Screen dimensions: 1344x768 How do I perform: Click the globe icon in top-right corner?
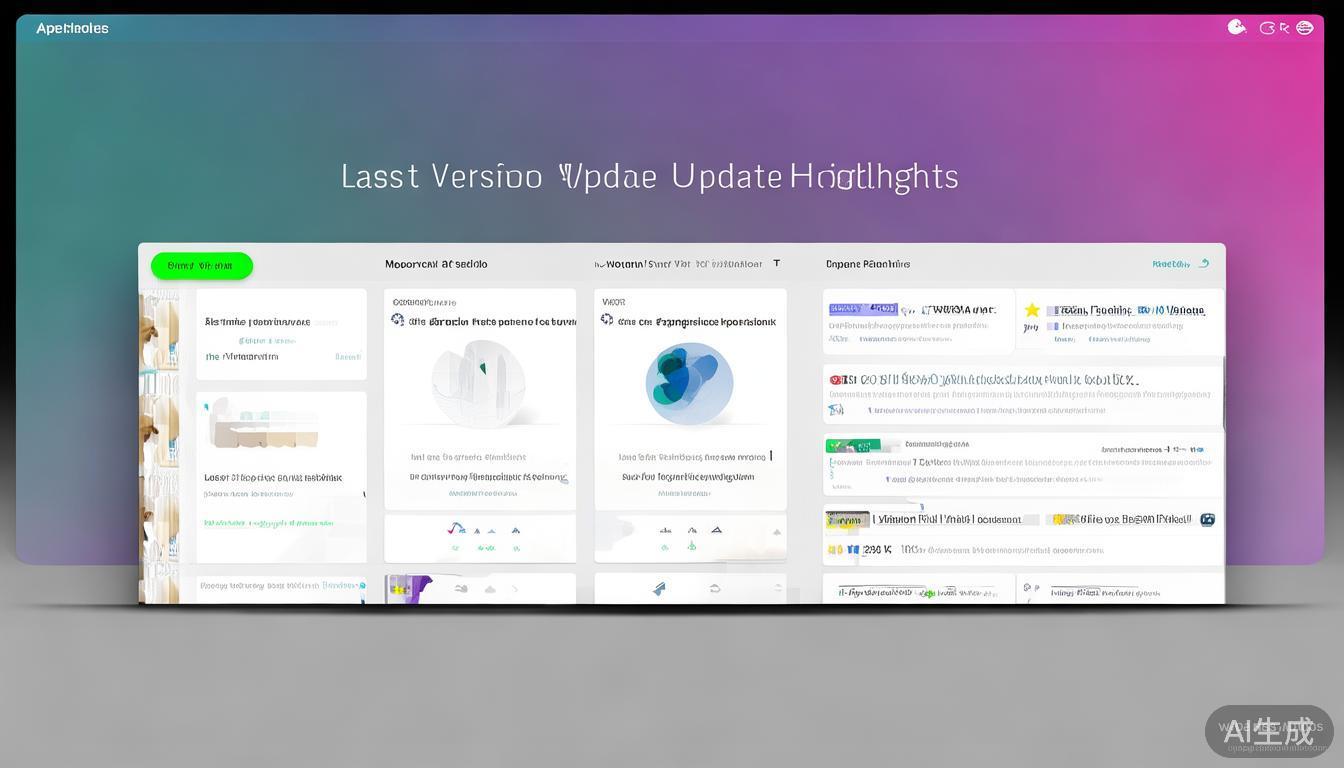1304,28
